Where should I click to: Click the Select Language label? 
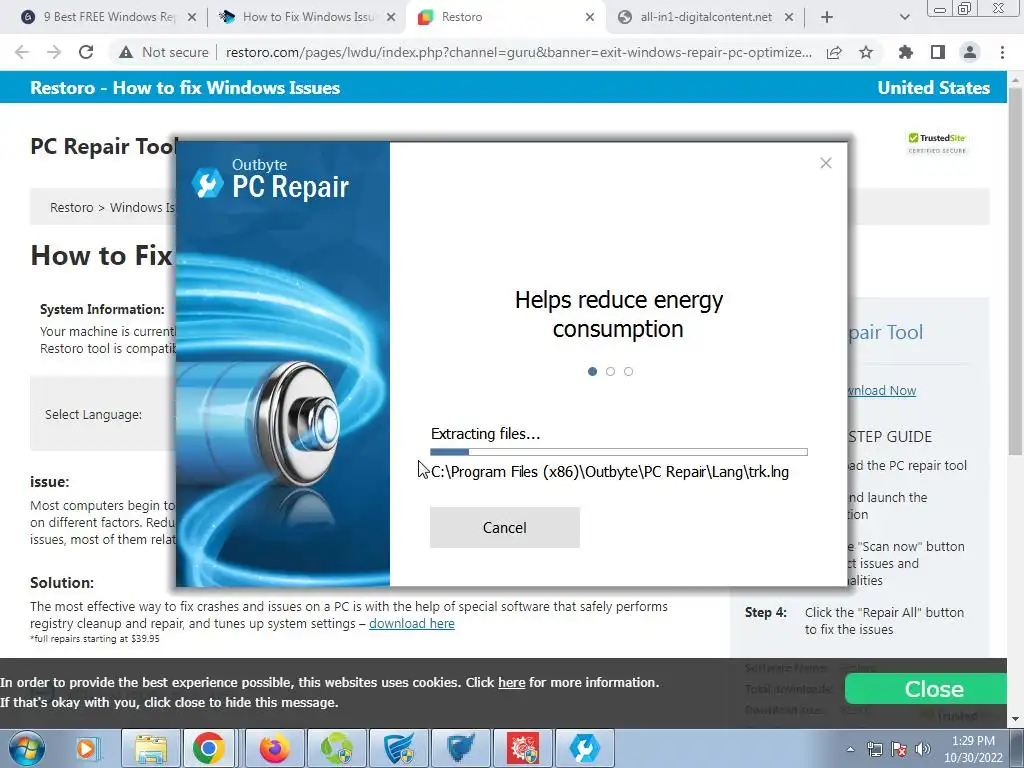point(93,415)
